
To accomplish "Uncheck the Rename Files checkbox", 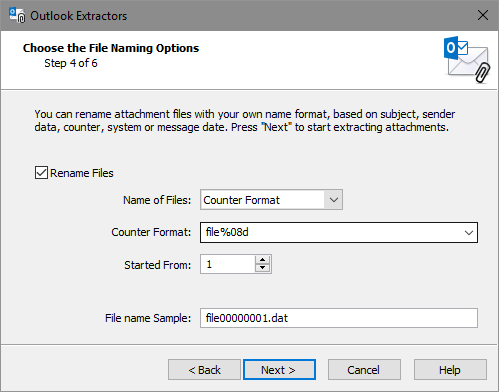I will pyautogui.click(x=41, y=173).
